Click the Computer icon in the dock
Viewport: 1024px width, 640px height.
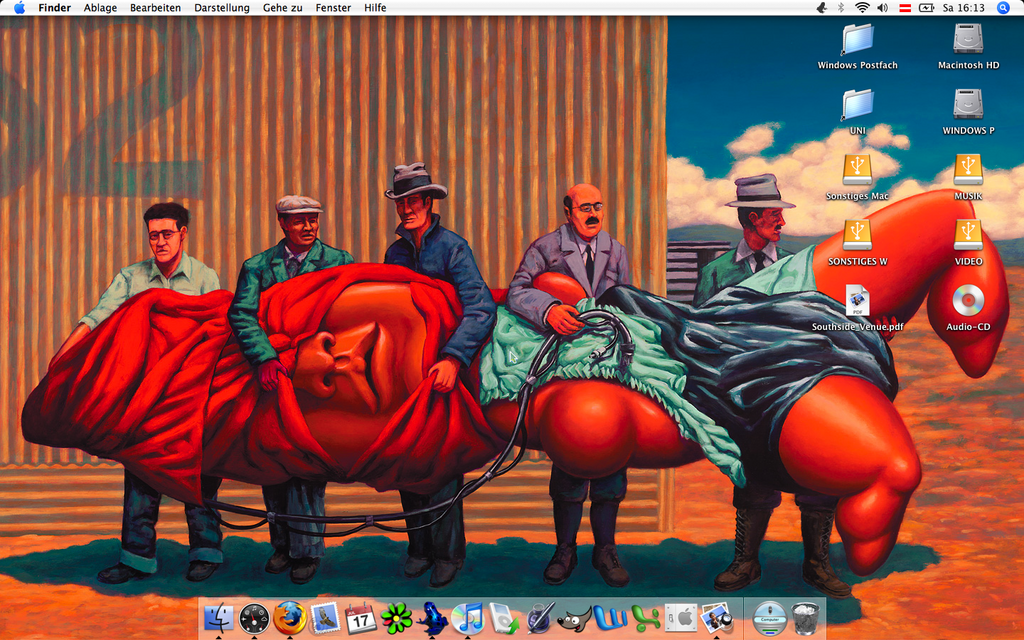pyautogui.click(x=769, y=618)
